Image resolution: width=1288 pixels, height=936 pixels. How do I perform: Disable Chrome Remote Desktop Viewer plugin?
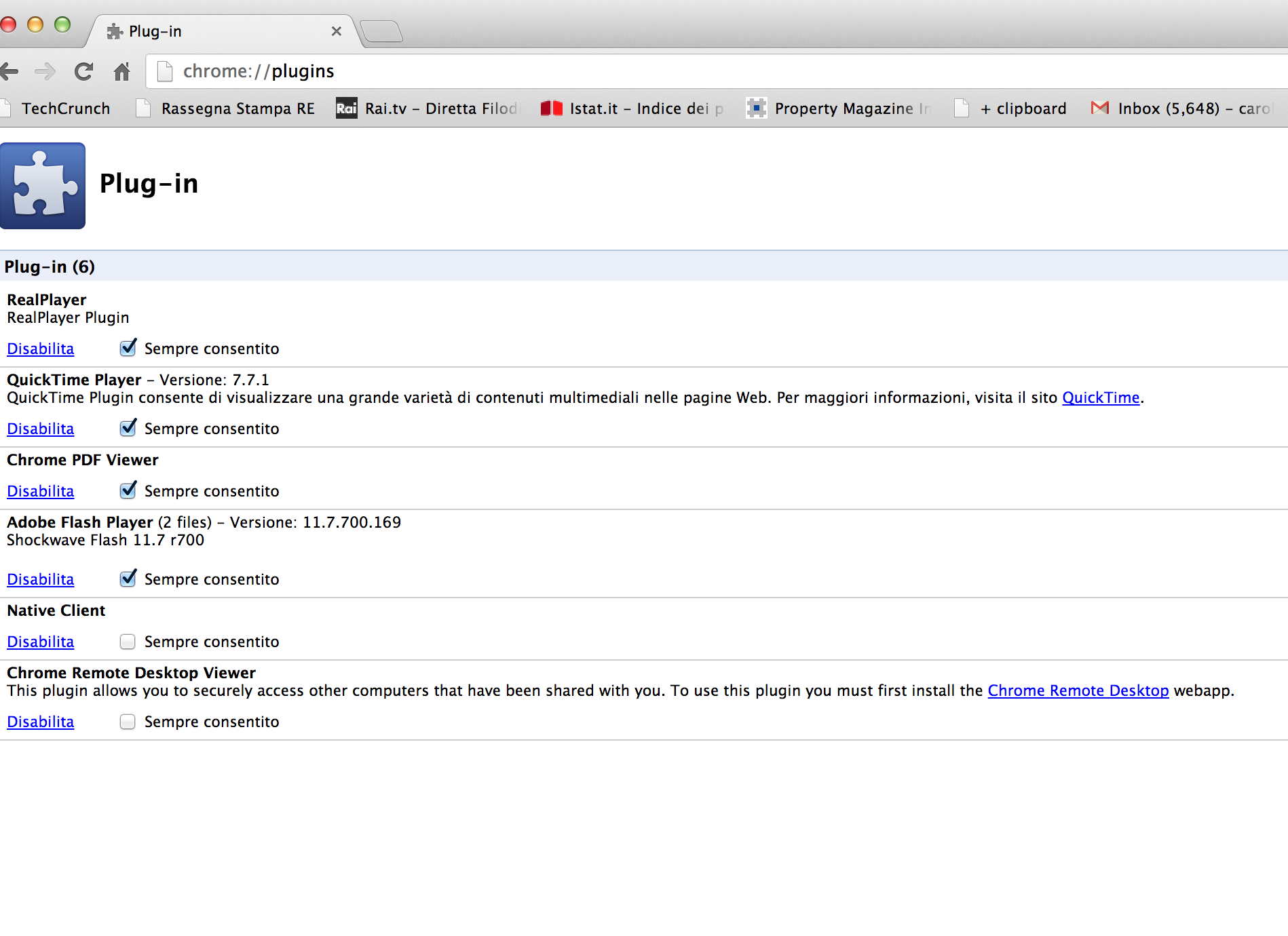pos(41,722)
